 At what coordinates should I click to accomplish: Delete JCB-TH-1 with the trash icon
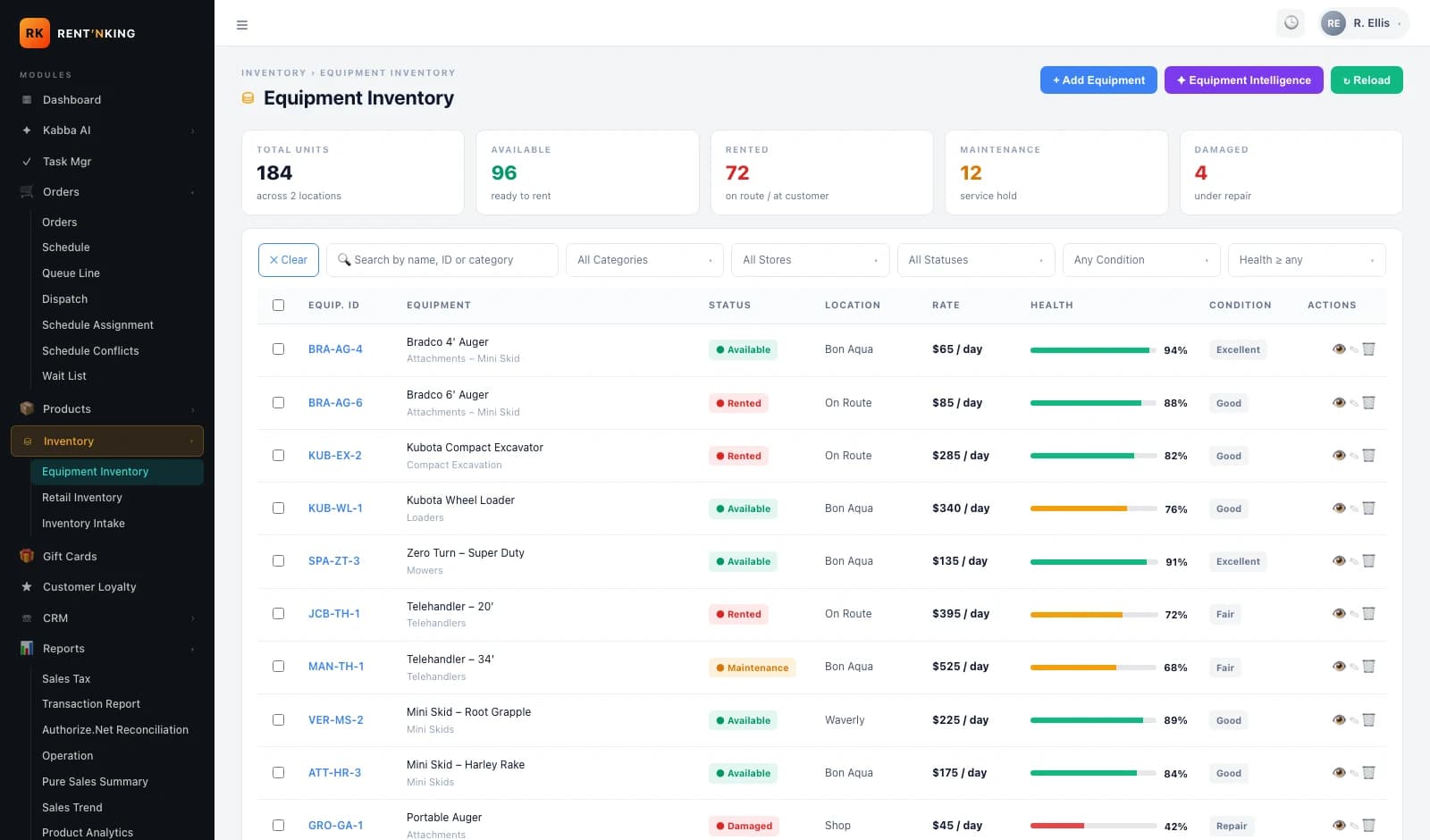tap(1368, 614)
